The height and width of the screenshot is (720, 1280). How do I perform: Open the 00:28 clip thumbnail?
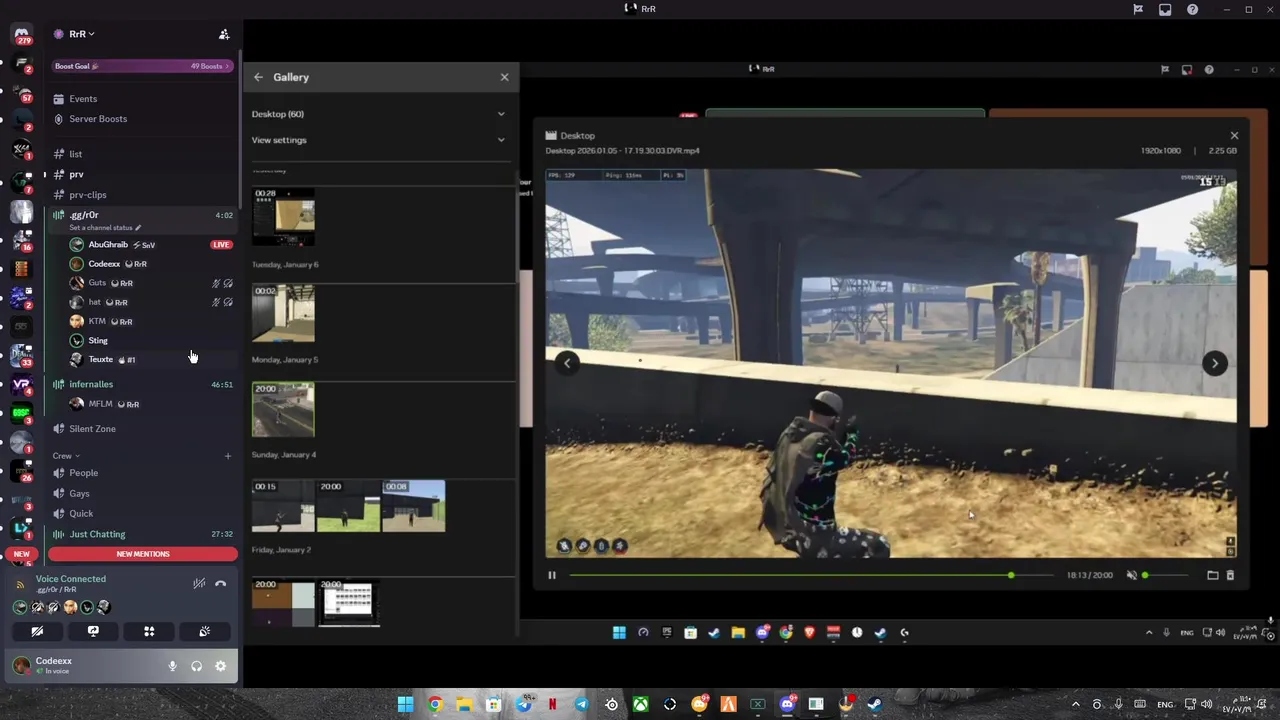point(283,216)
